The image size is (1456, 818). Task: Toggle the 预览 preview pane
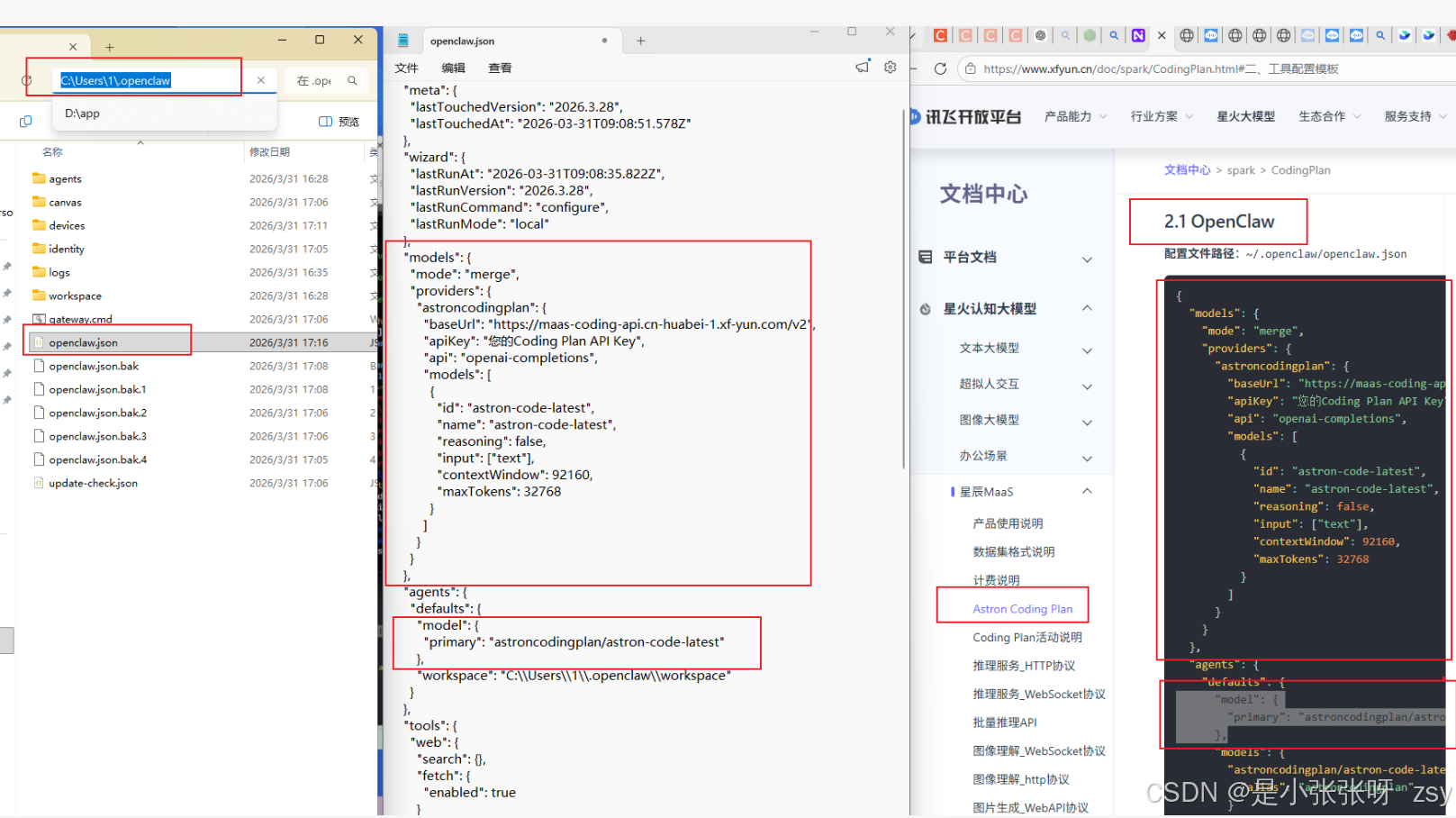click(339, 122)
